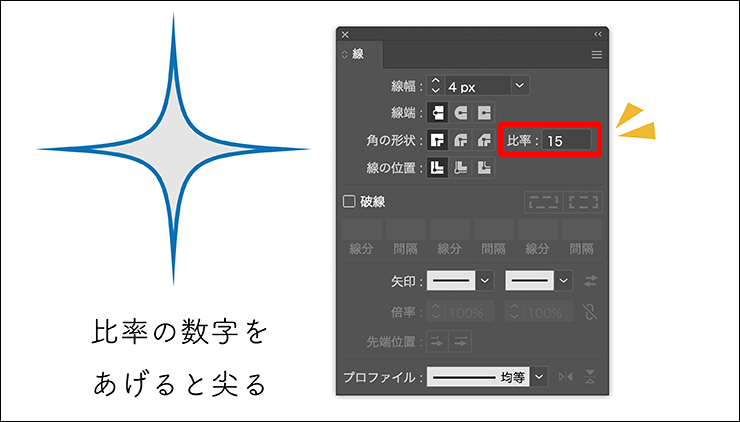Align stroke to inside icon
Viewport: 740px width, 422px height.
point(462,169)
